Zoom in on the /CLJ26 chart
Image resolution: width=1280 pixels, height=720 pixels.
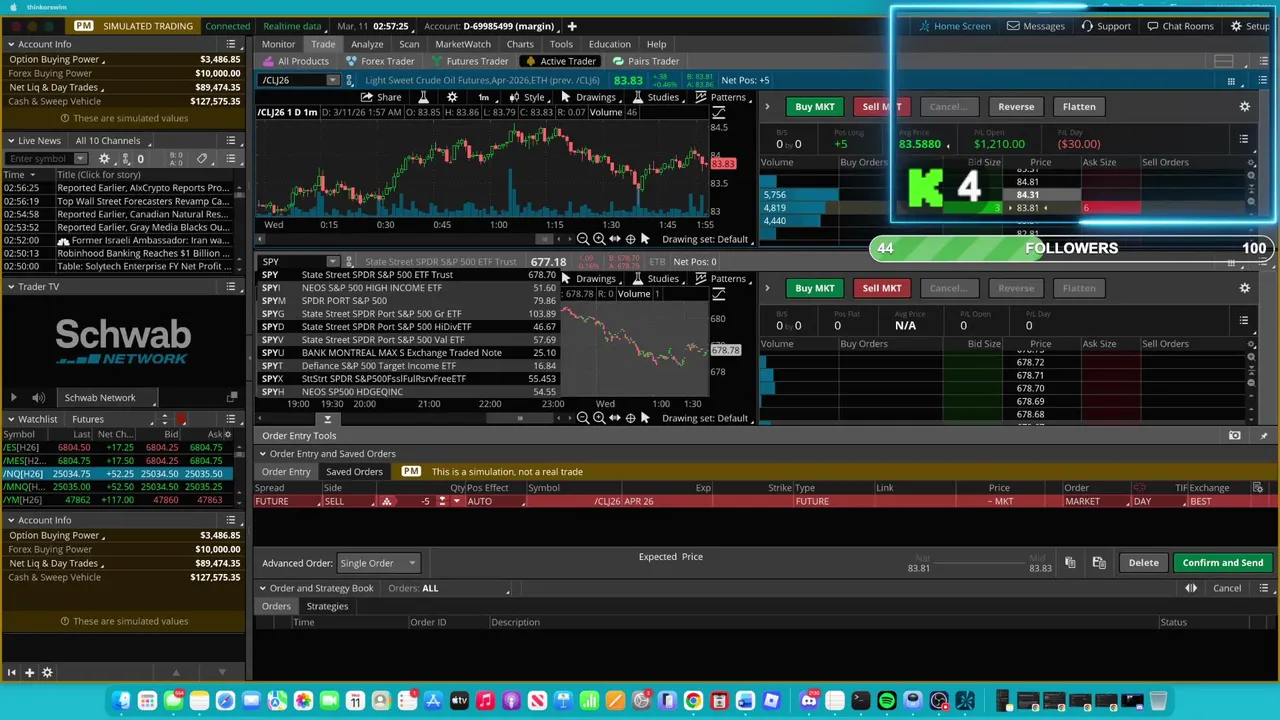pos(599,239)
